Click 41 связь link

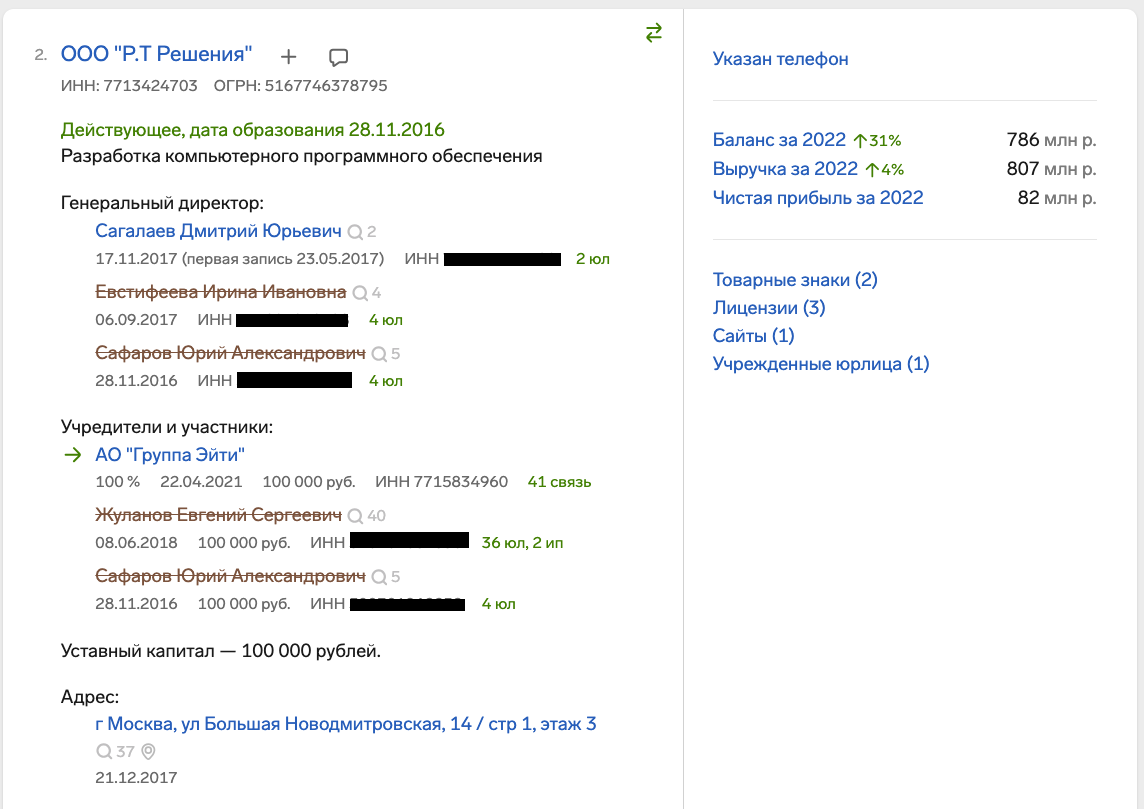coord(559,482)
